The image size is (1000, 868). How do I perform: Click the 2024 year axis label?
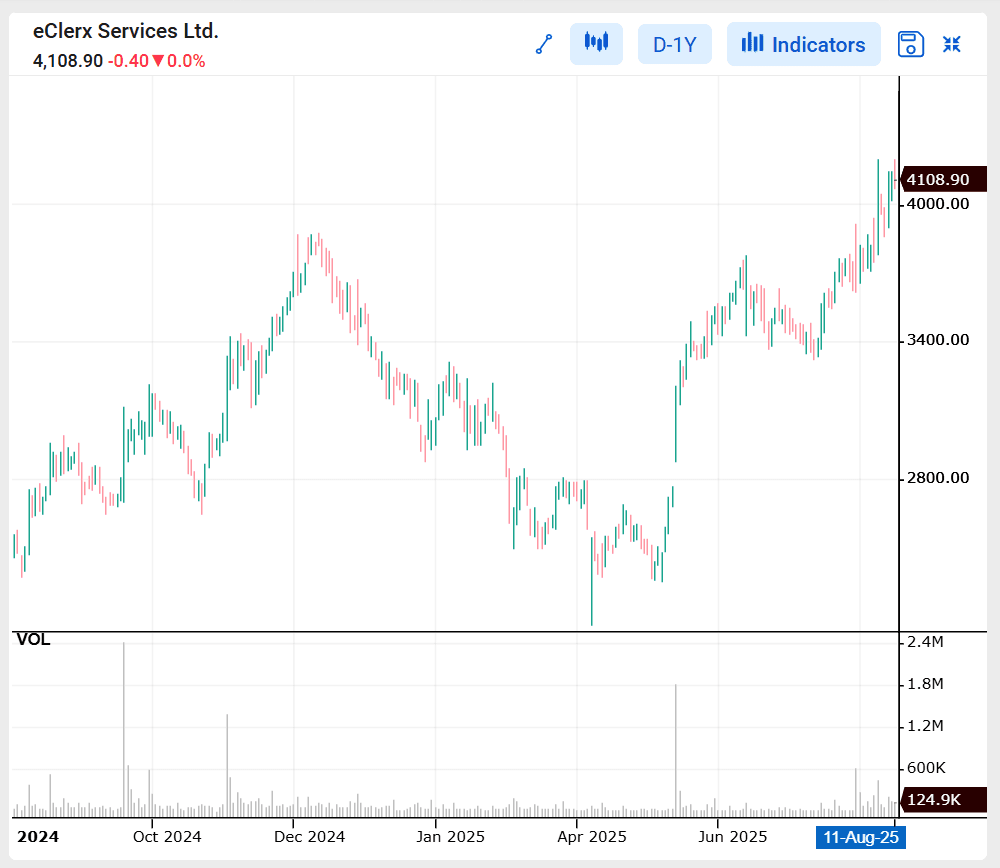point(38,837)
